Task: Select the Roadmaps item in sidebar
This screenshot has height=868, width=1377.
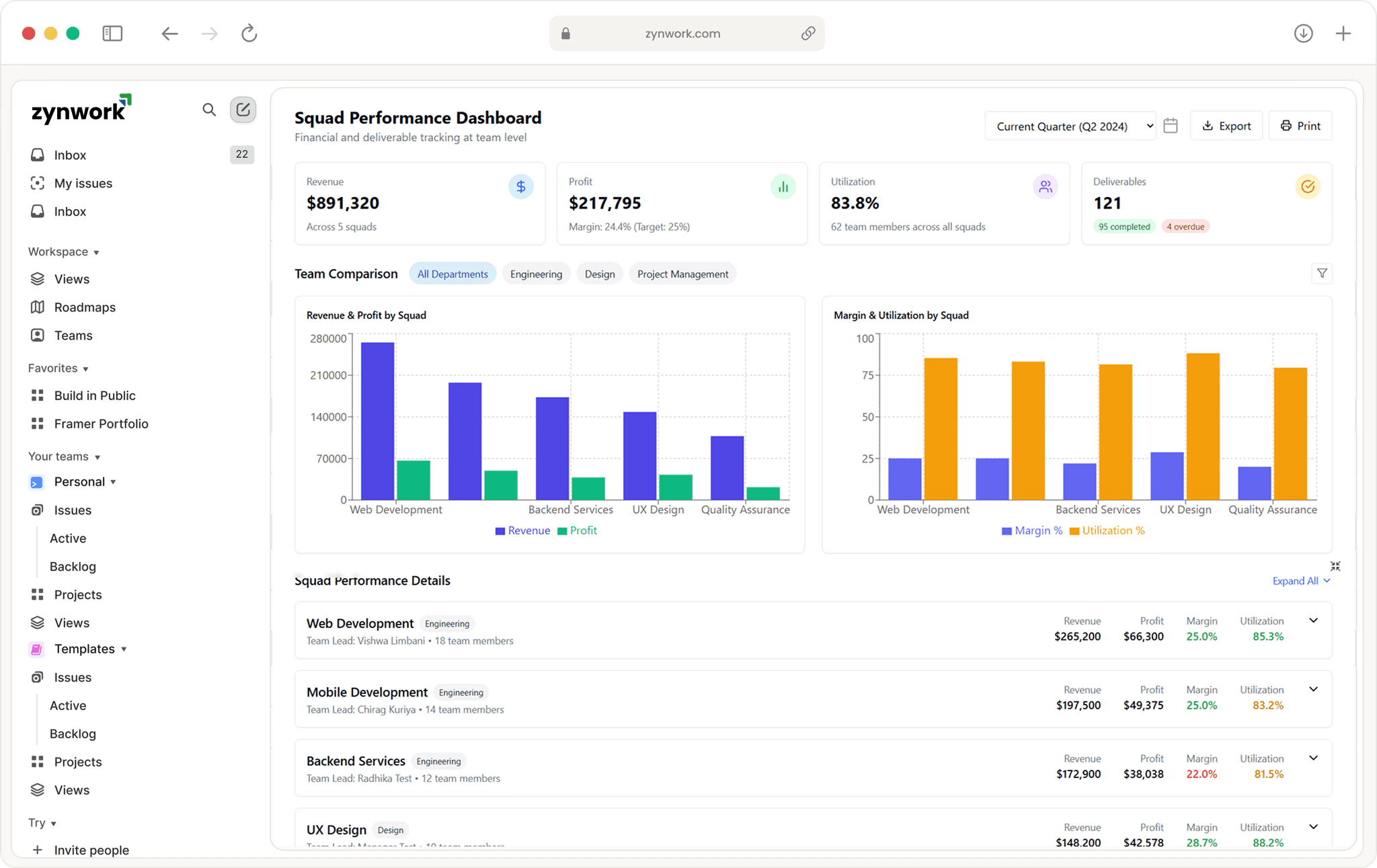Action: [x=85, y=307]
